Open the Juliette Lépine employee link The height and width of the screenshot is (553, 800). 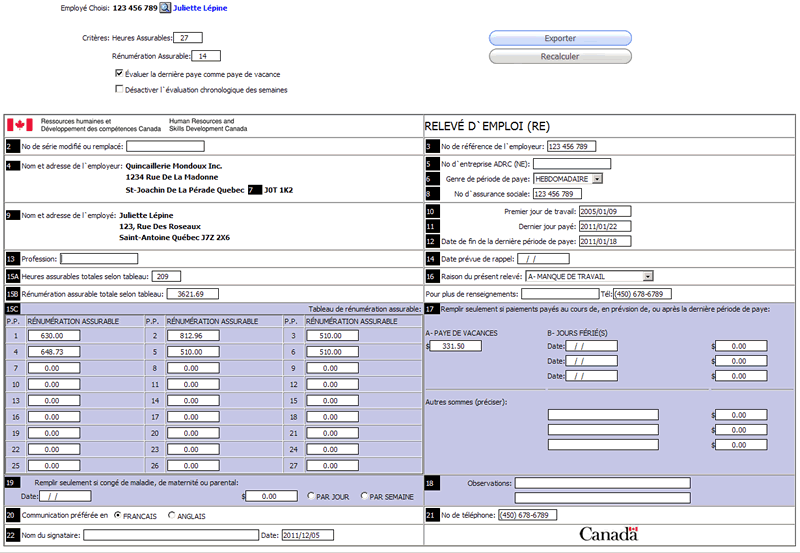tap(200, 8)
